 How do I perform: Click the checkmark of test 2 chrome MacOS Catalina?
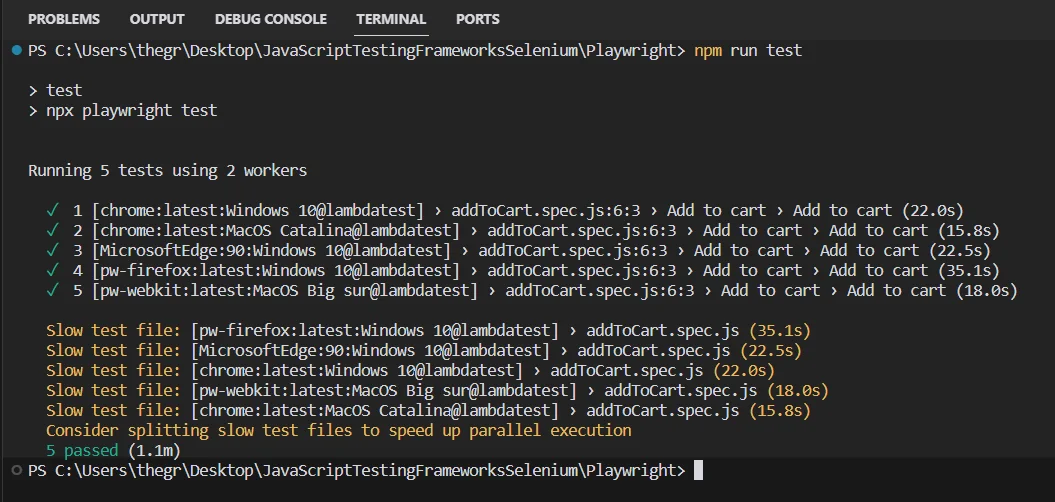(x=52, y=231)
